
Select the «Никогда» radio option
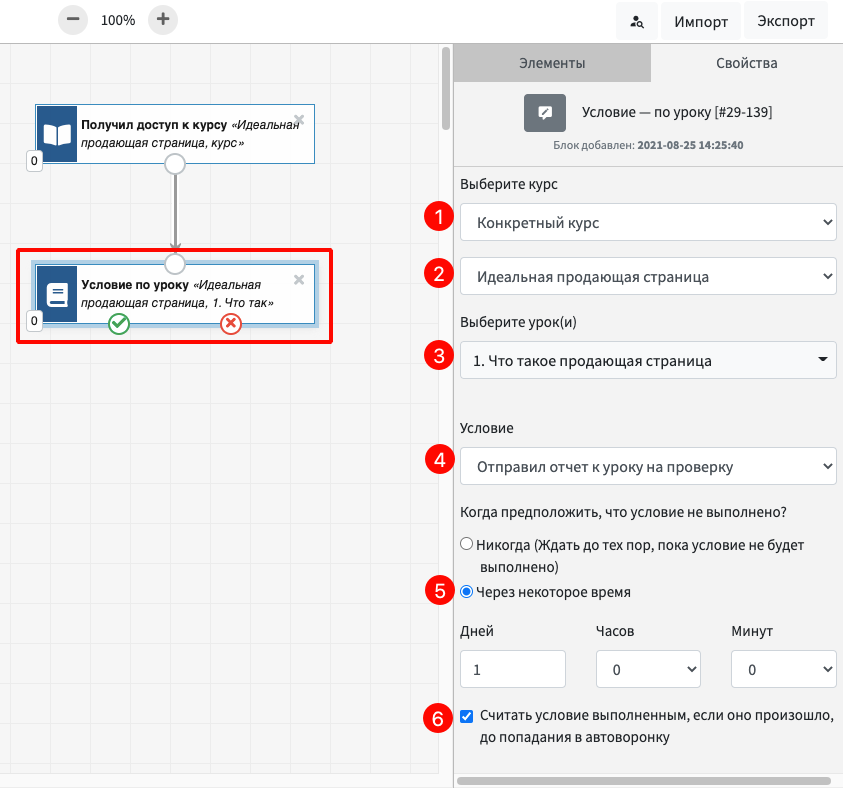point(466,545)
